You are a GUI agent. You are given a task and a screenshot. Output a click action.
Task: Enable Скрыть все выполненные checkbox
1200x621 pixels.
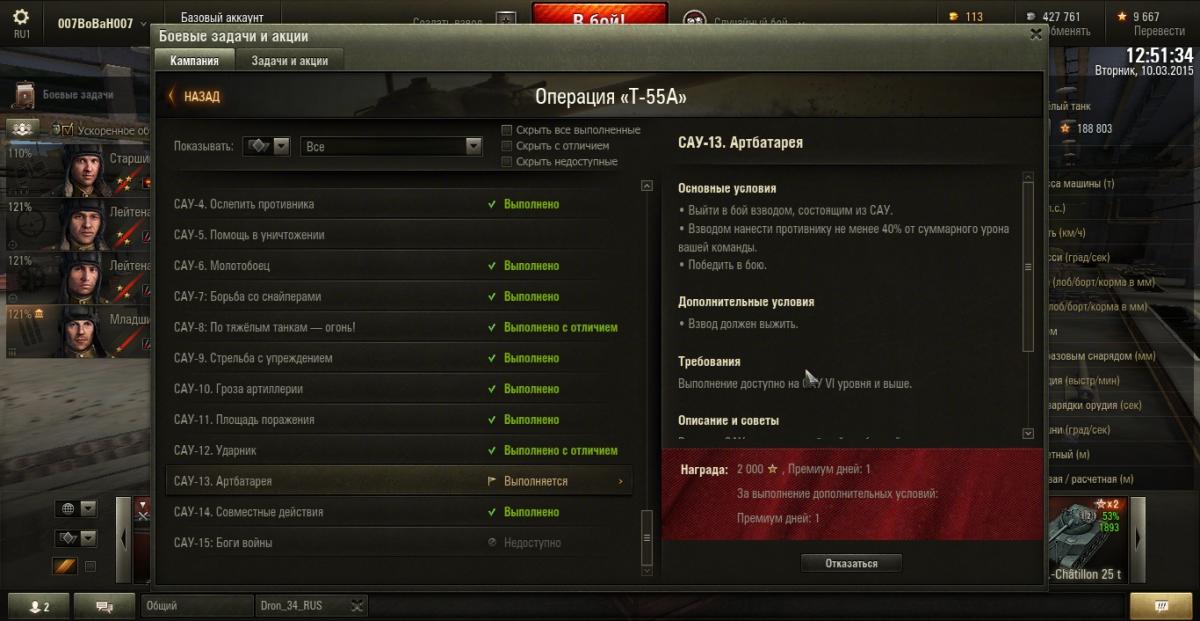coord(507,130)
